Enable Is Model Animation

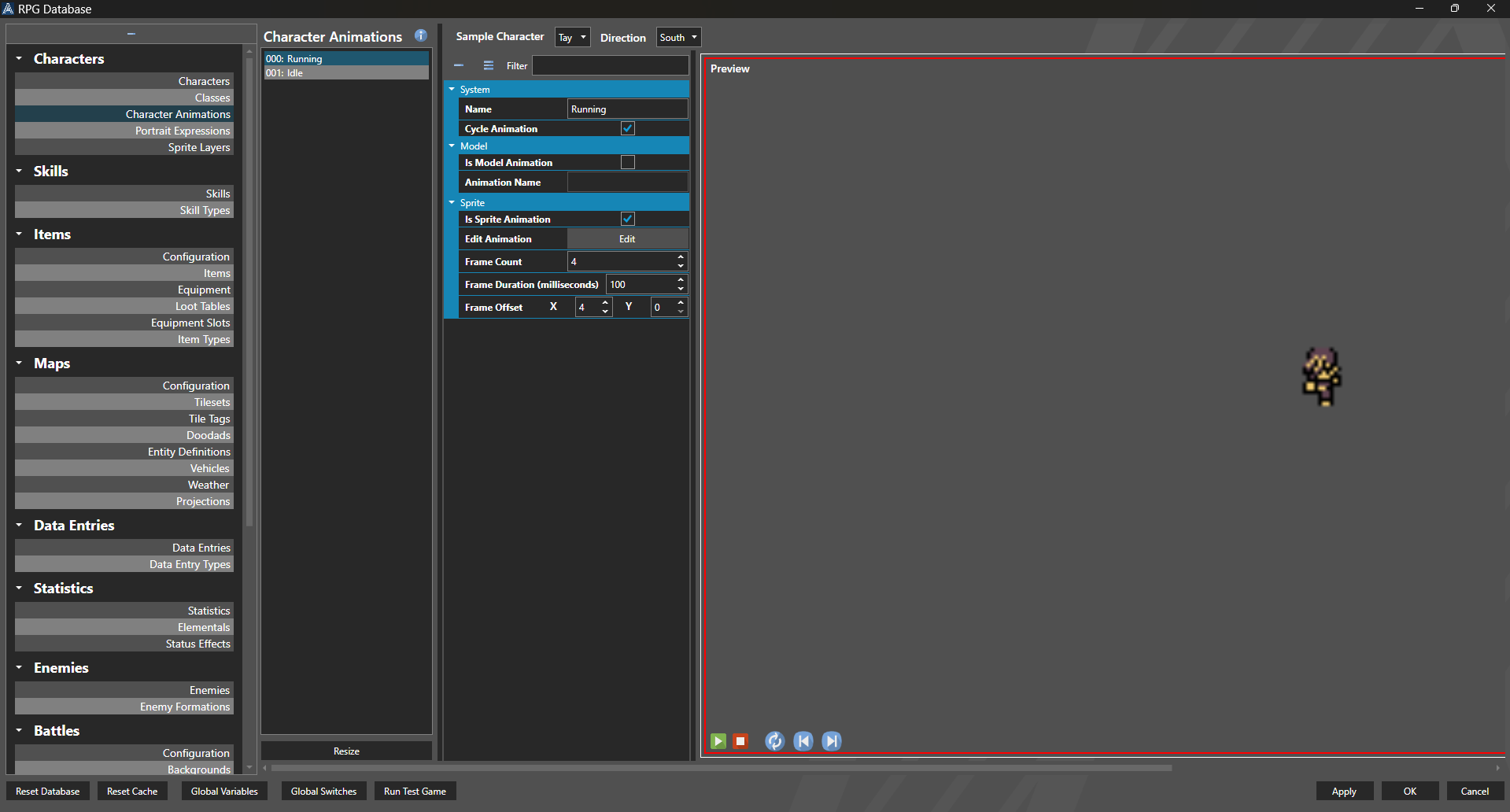pyautogui.click(x=627, y=162)
